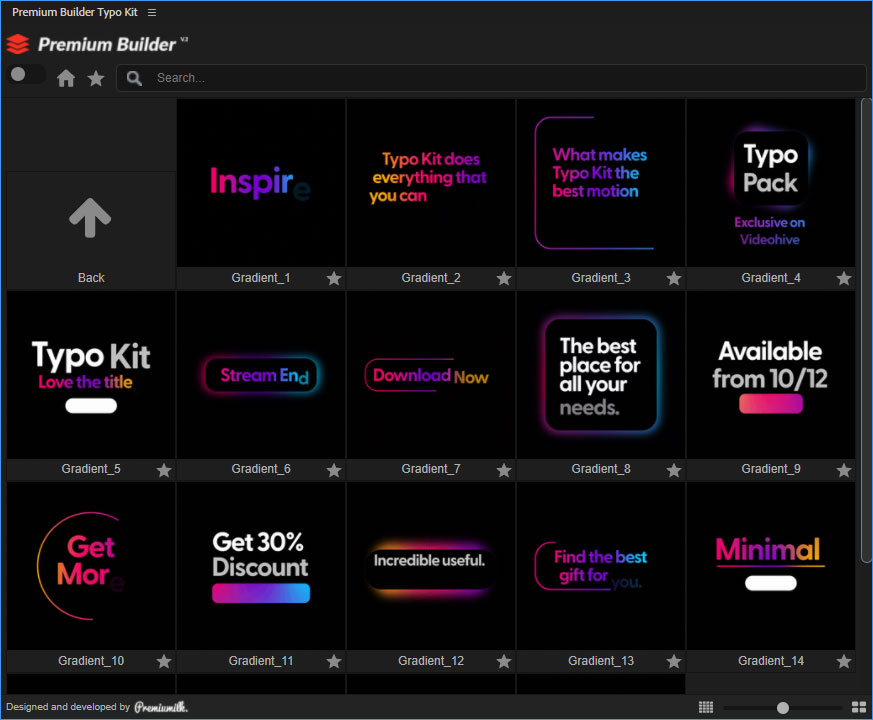This screenshot has height=720, width=873.
Task: Choose the Gradient_7 Download Now preset
Action: point(431,375)
